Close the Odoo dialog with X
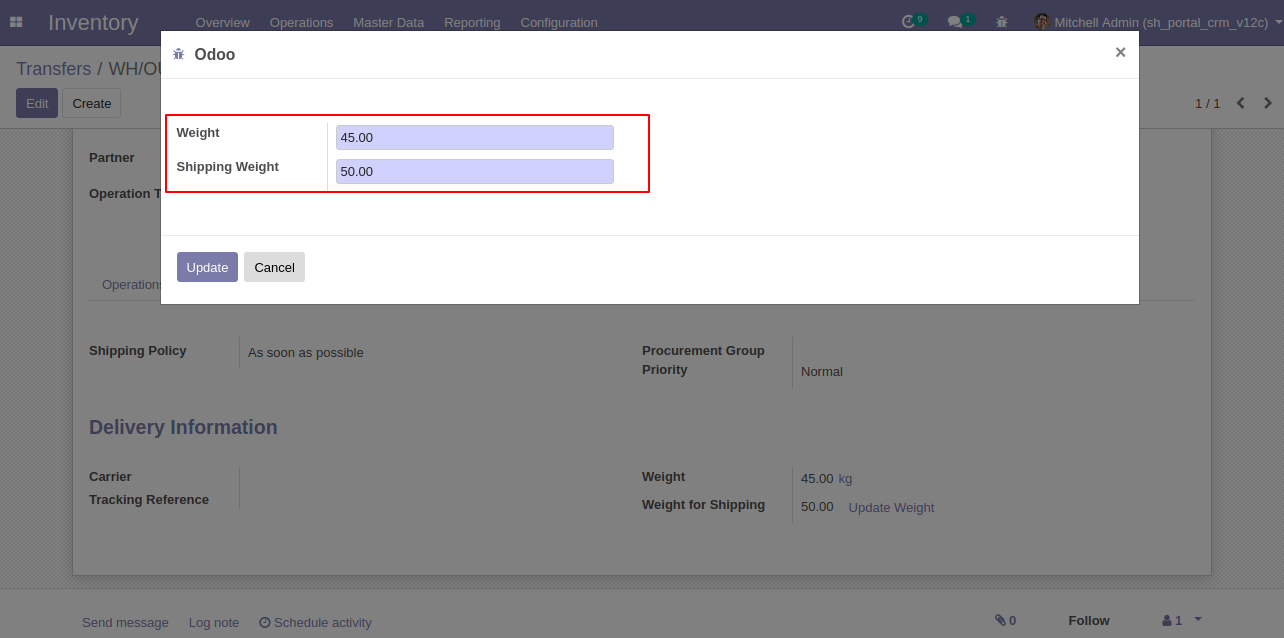Viewport: 1284px width, 638px height. pos(1120,52)
